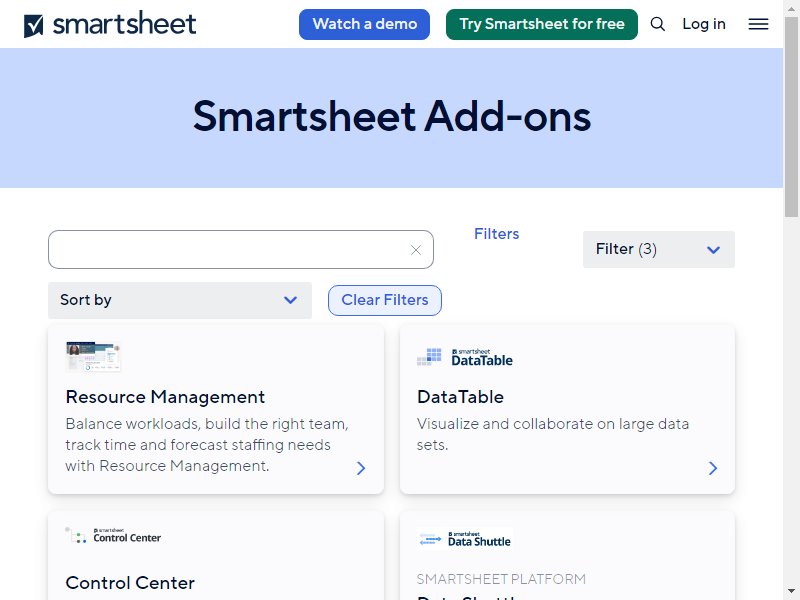The width and height of the screenshot is (800, 600).
Task: Click the Smartsheet Add-ons heading
Action: coord(392,116)
